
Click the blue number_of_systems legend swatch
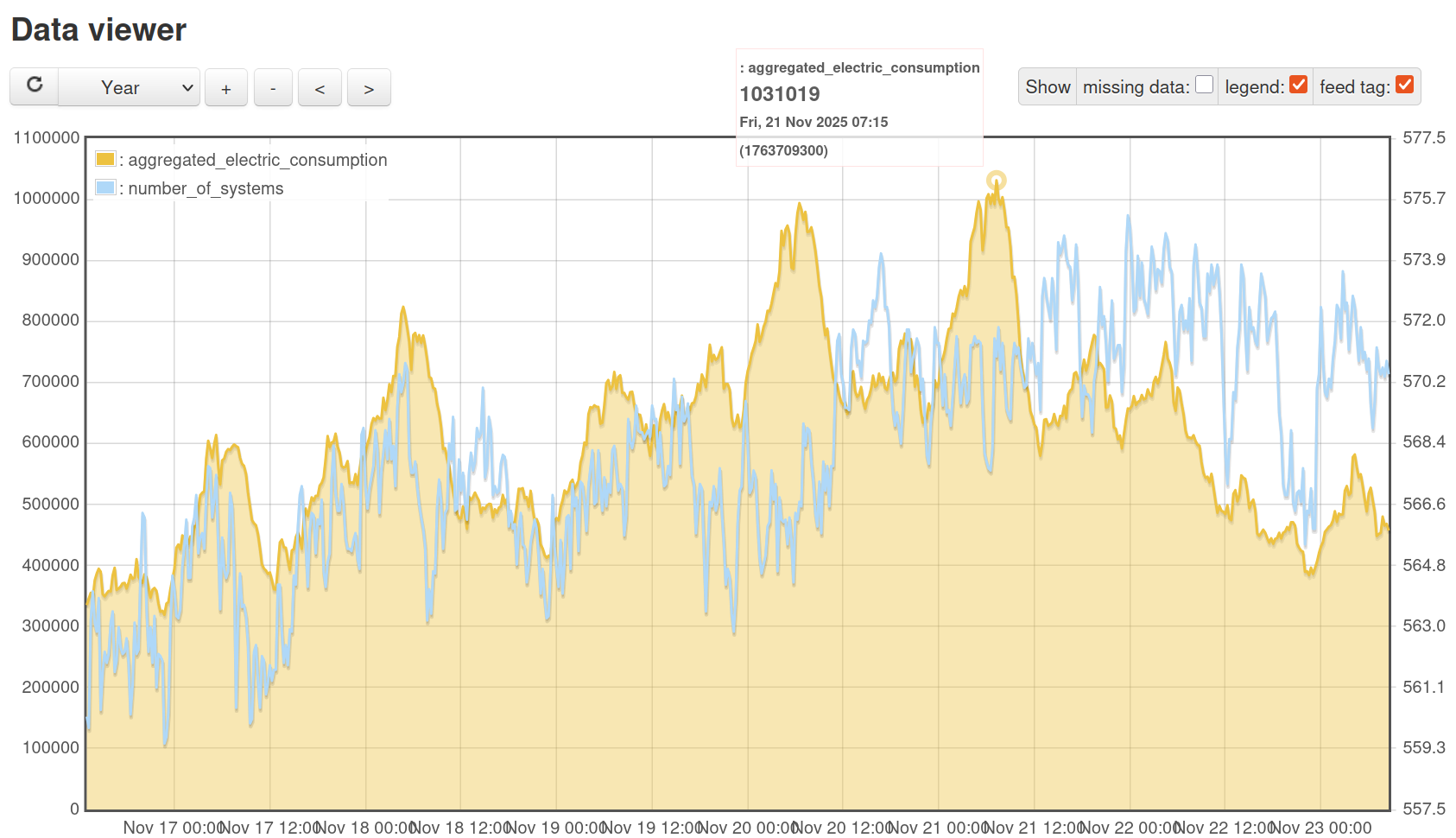pyautogui.click(x=105, y=187)
